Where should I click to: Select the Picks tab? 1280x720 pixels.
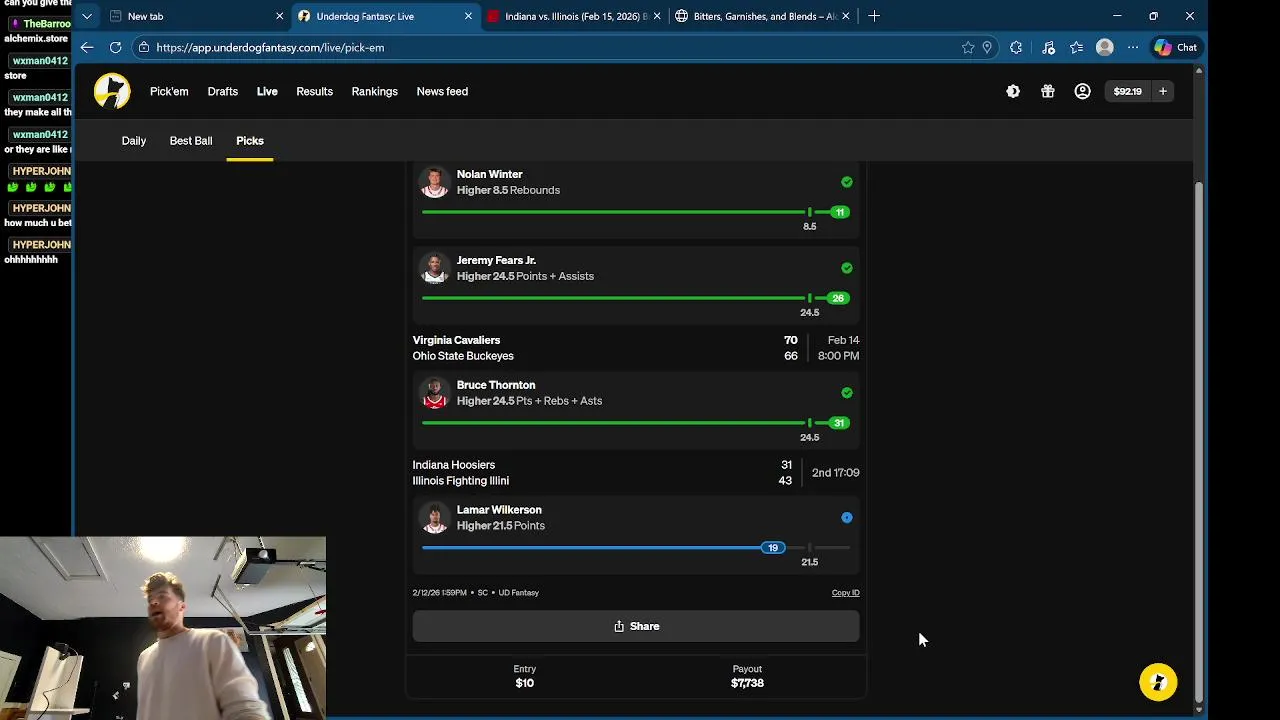(x=250, y=141)
